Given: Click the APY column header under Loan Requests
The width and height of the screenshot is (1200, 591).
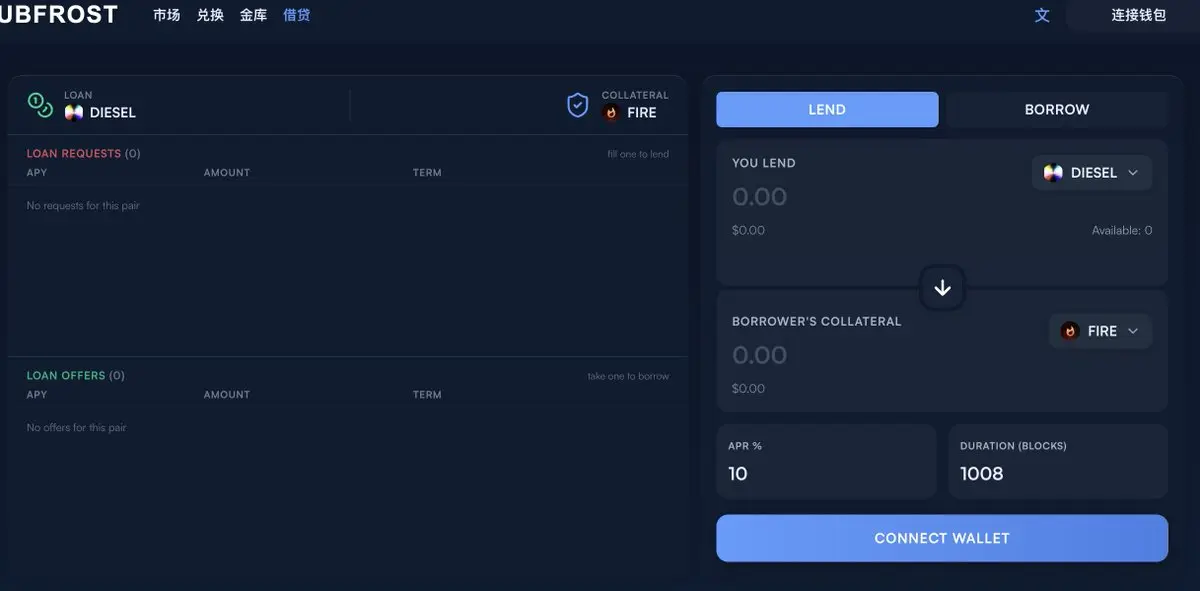Looking at the screenshot, I should click(37, 173).
